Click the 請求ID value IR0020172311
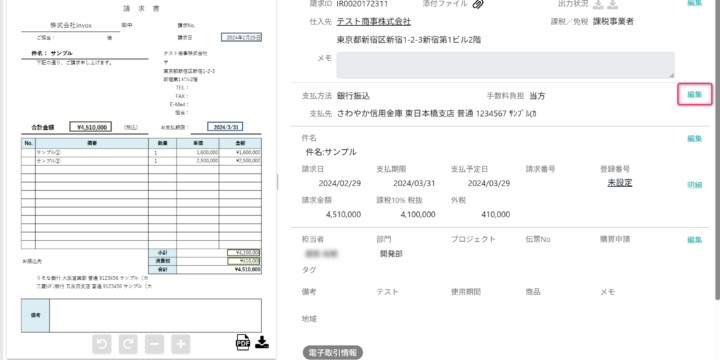 [x=362, y=4]
